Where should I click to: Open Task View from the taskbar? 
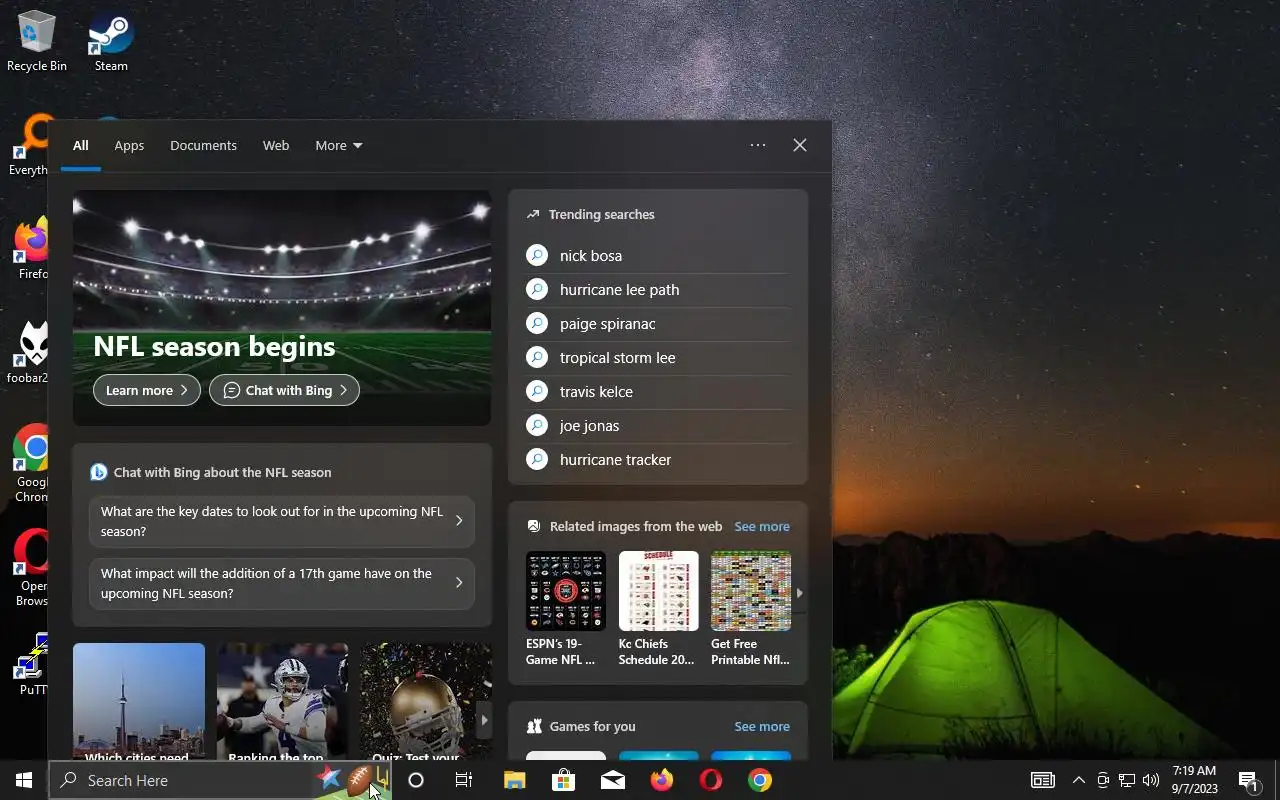click(464, 780)
